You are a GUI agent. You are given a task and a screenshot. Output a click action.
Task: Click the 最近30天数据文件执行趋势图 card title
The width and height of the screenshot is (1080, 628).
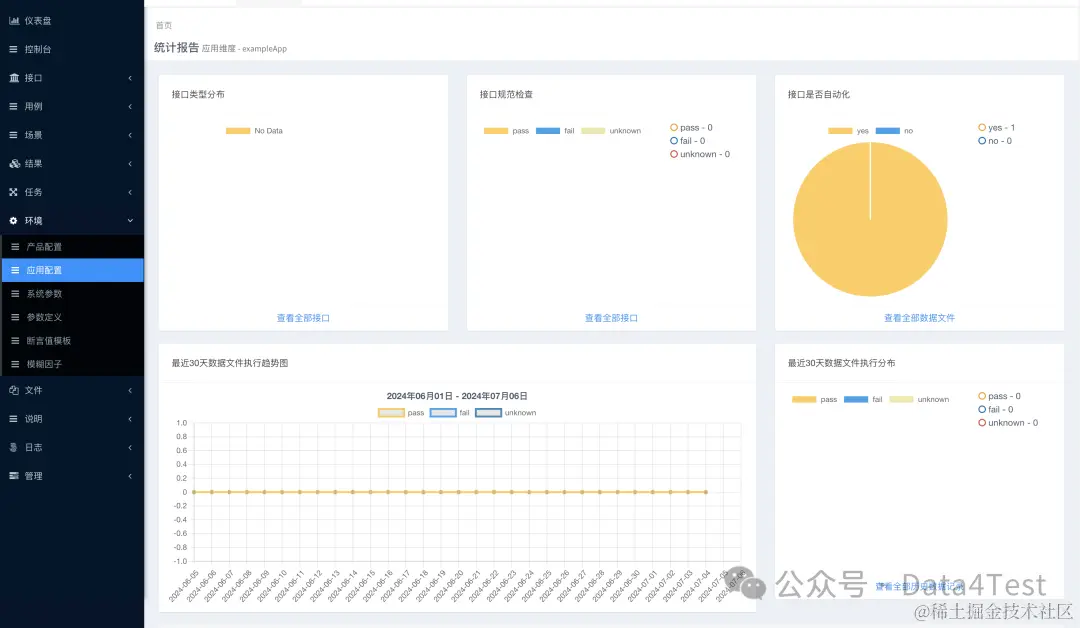[x=230, y=363]
